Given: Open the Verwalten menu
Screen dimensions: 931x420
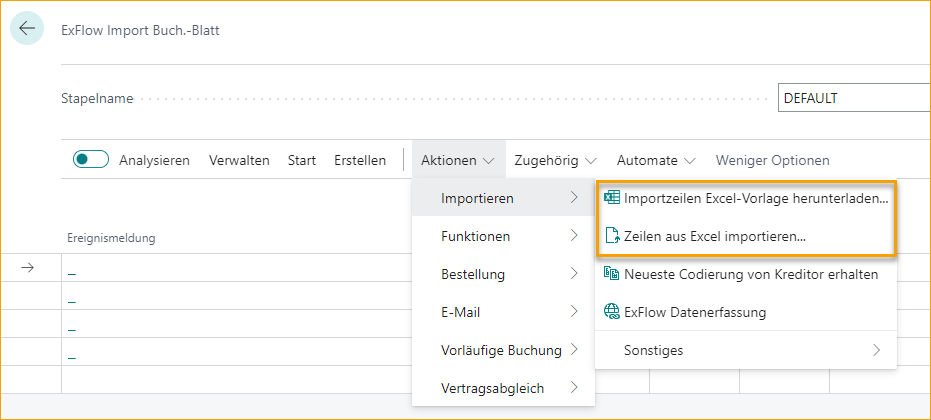Looking at the screenshot, I should (x=239, y=160).
